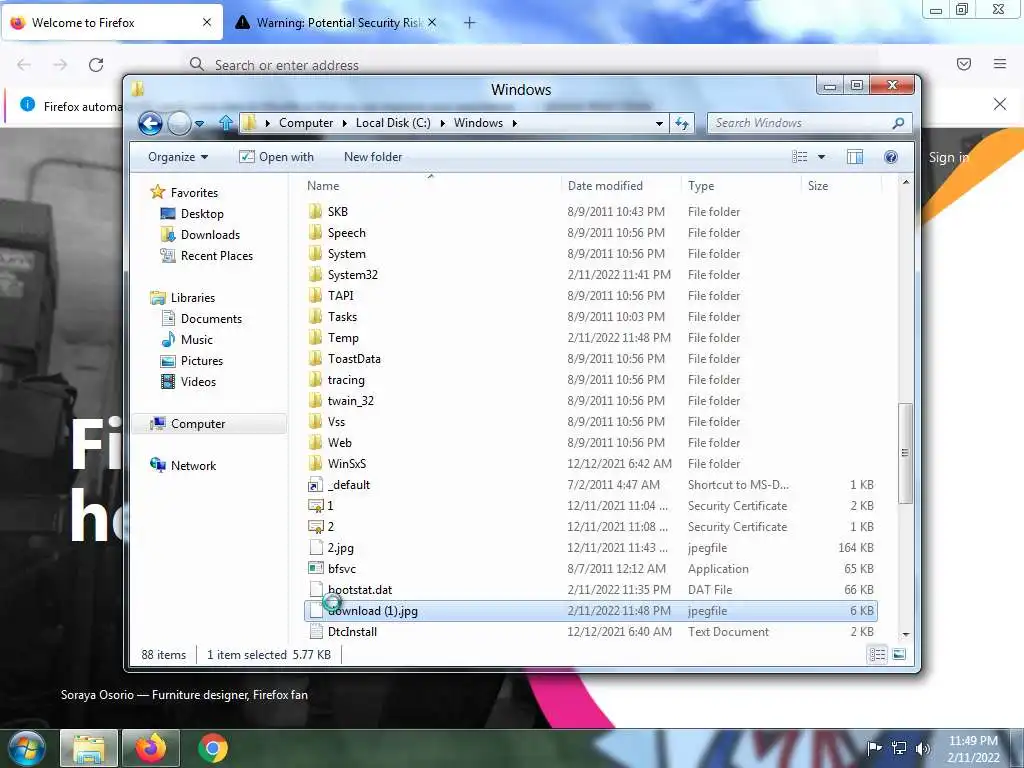Select the _default shortcut file icon
1024x768 pixels.
tap(315, 485)
